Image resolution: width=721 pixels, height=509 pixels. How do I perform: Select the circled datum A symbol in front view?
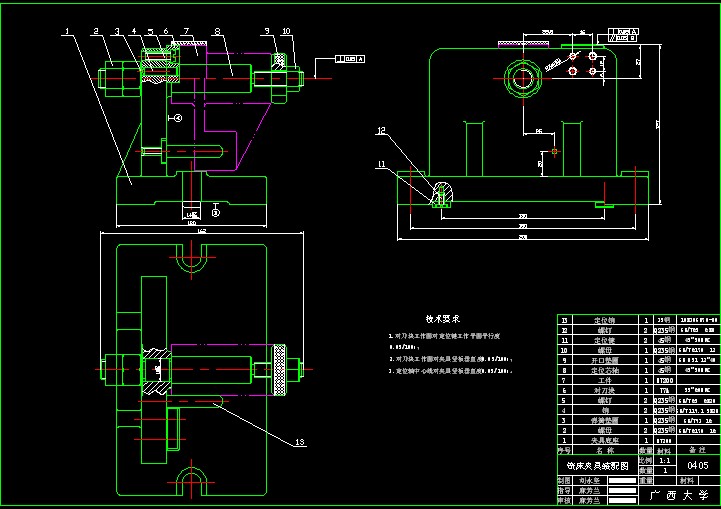pyautogui.click(x=178, y=118)
